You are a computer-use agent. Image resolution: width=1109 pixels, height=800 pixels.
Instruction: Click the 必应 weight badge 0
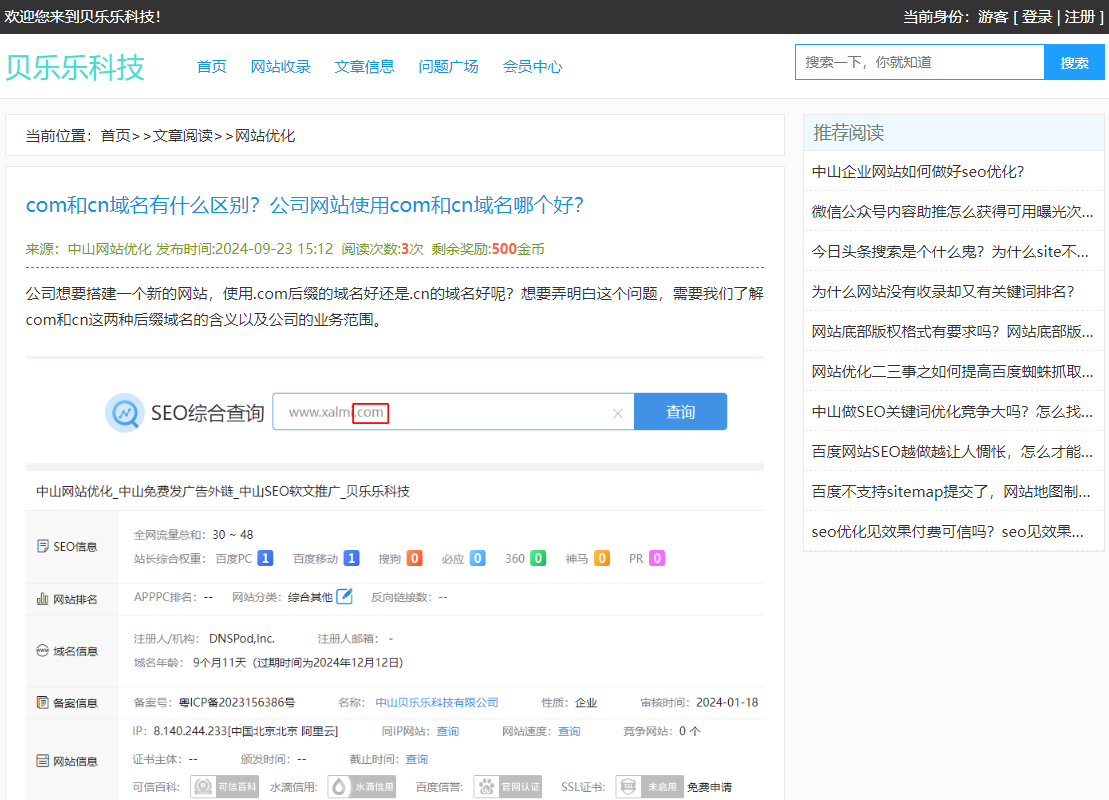tap(477, 558)
